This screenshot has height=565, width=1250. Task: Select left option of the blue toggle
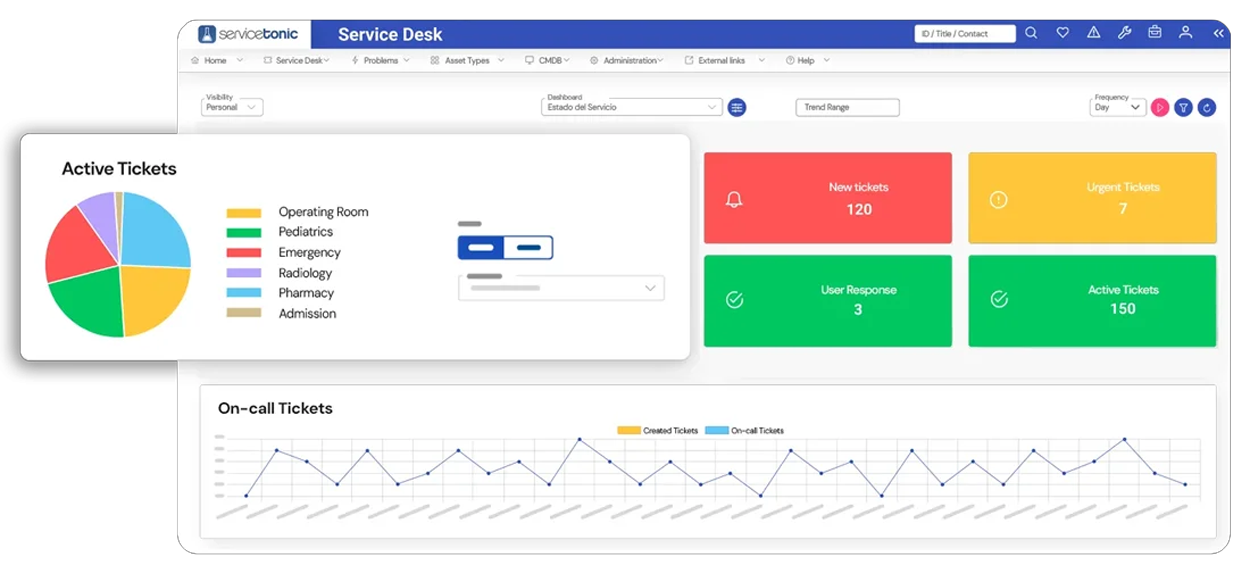[481, 248]
